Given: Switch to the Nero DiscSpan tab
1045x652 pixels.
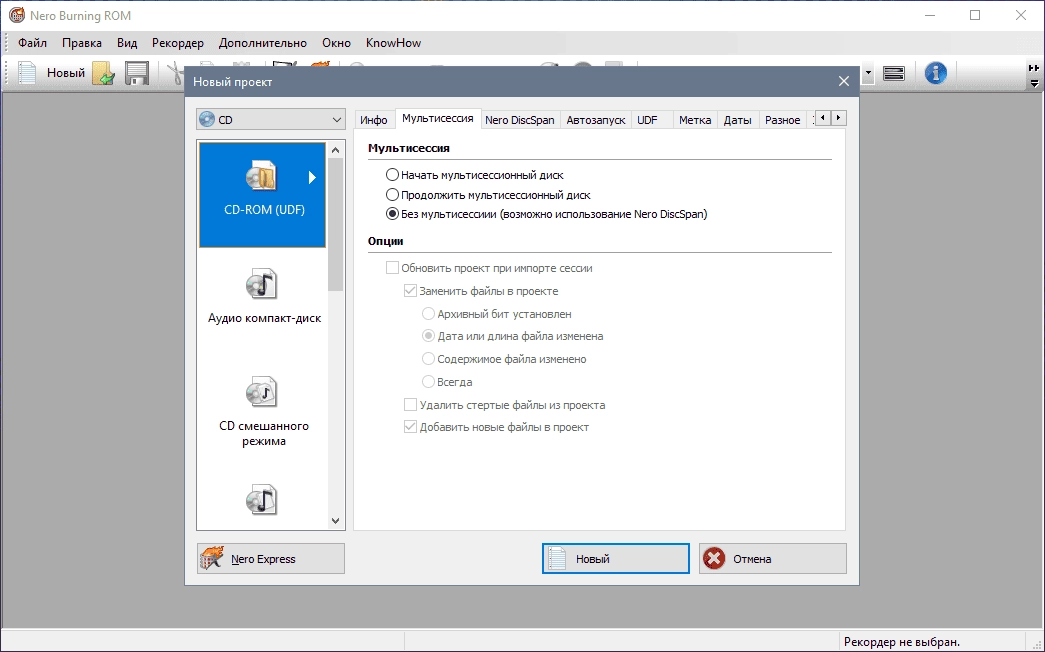Looking at the screenshot, I should pyautogui.click(x=520, y=120).
